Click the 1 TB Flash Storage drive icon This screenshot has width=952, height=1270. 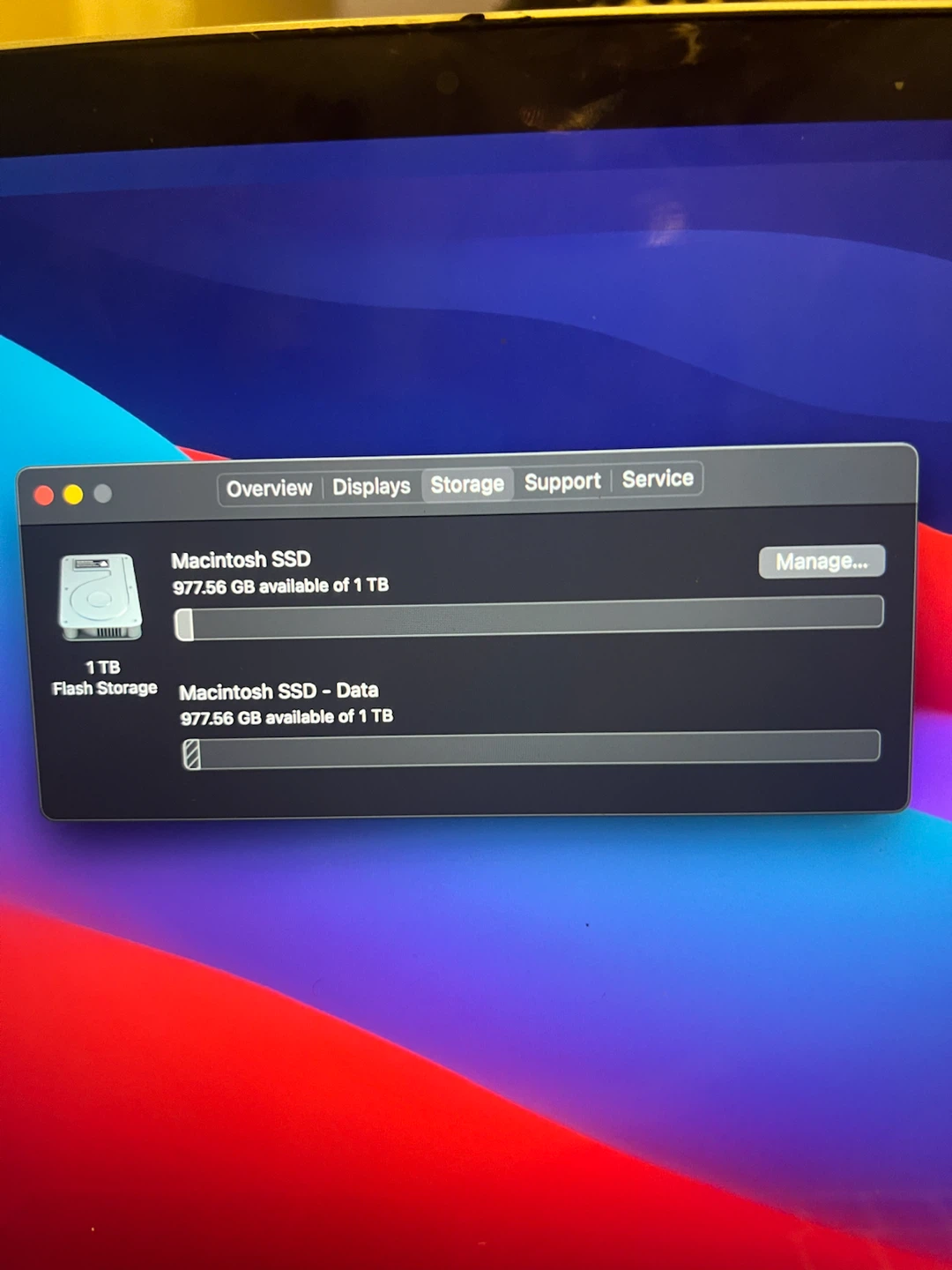(100, 597)
